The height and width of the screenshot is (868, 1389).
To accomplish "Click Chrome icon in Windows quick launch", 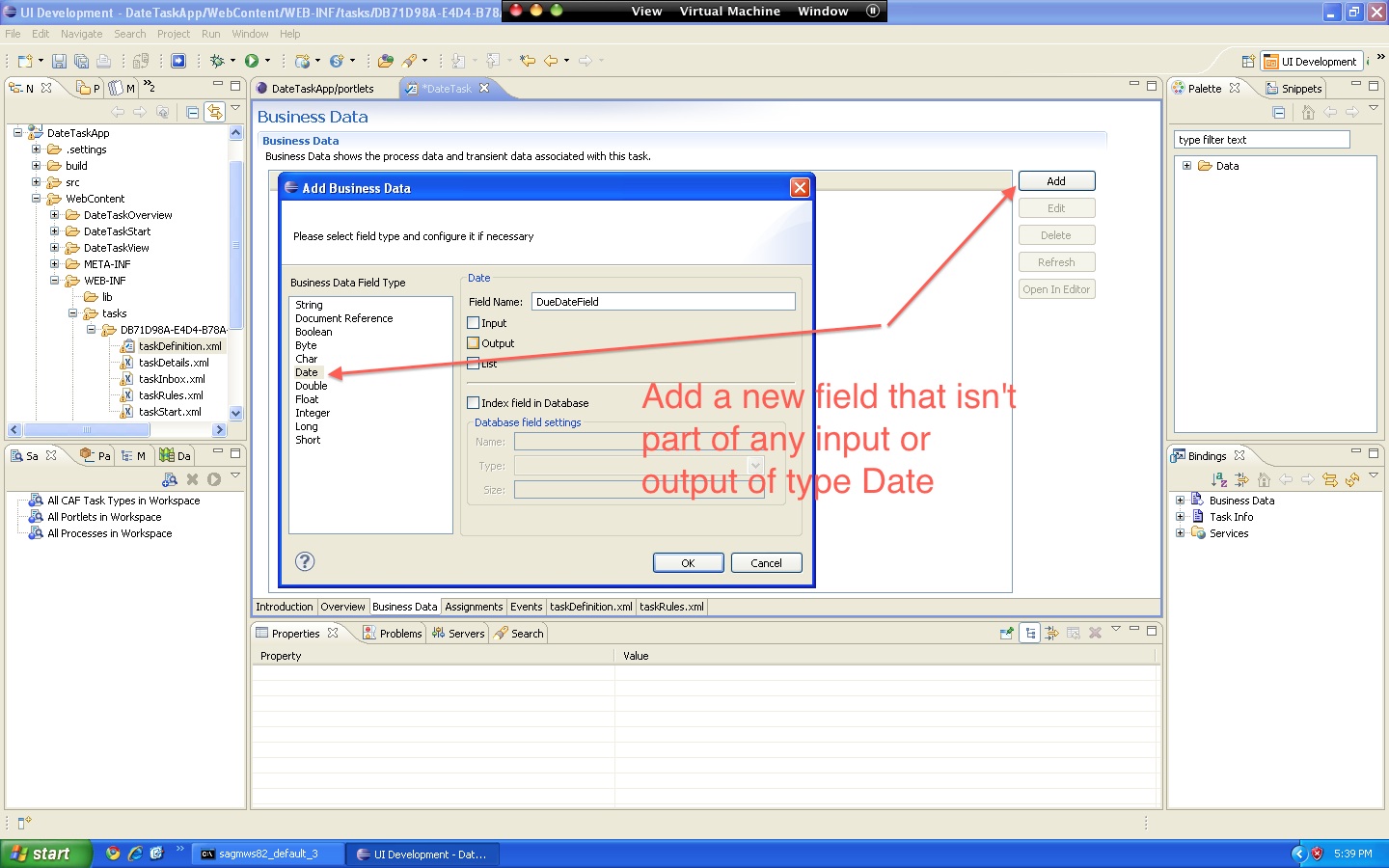I will pos(113,854).
